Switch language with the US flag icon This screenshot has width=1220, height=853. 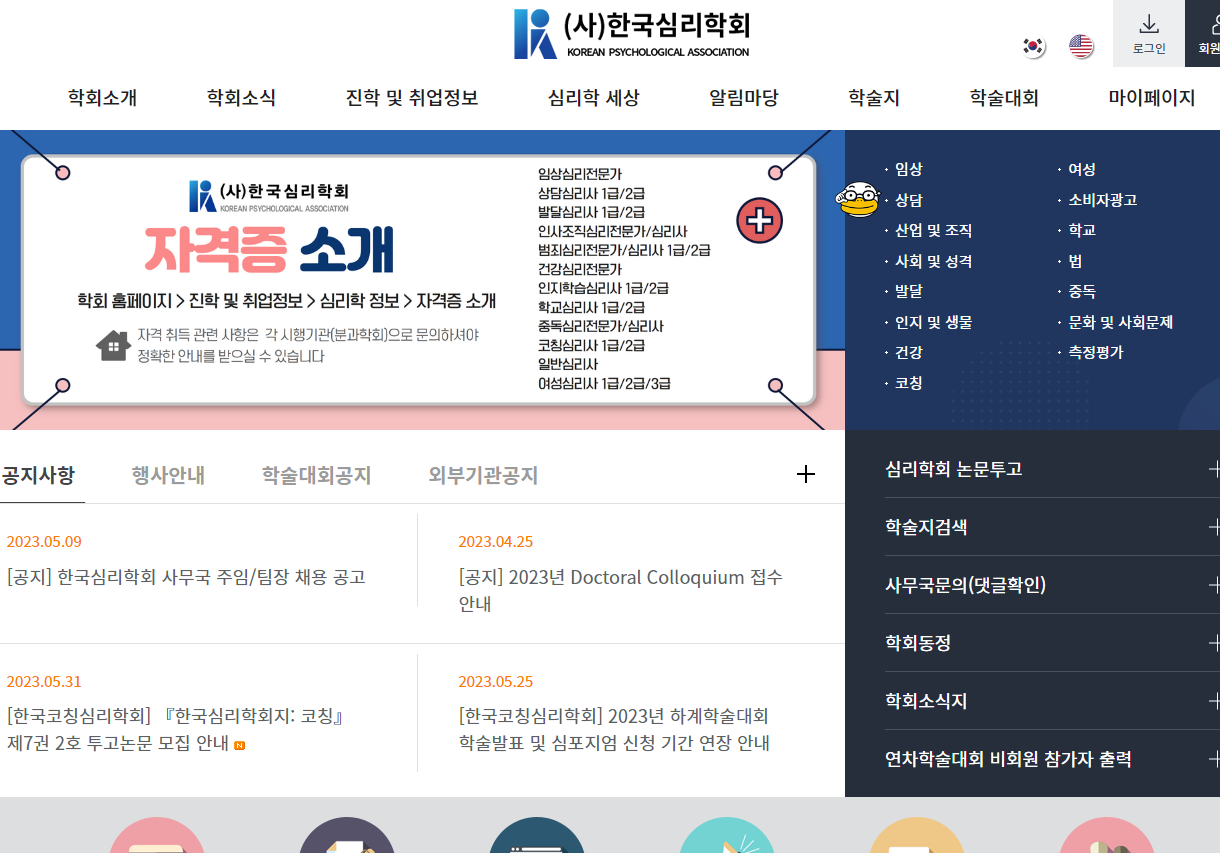(x=1081, y=46)
